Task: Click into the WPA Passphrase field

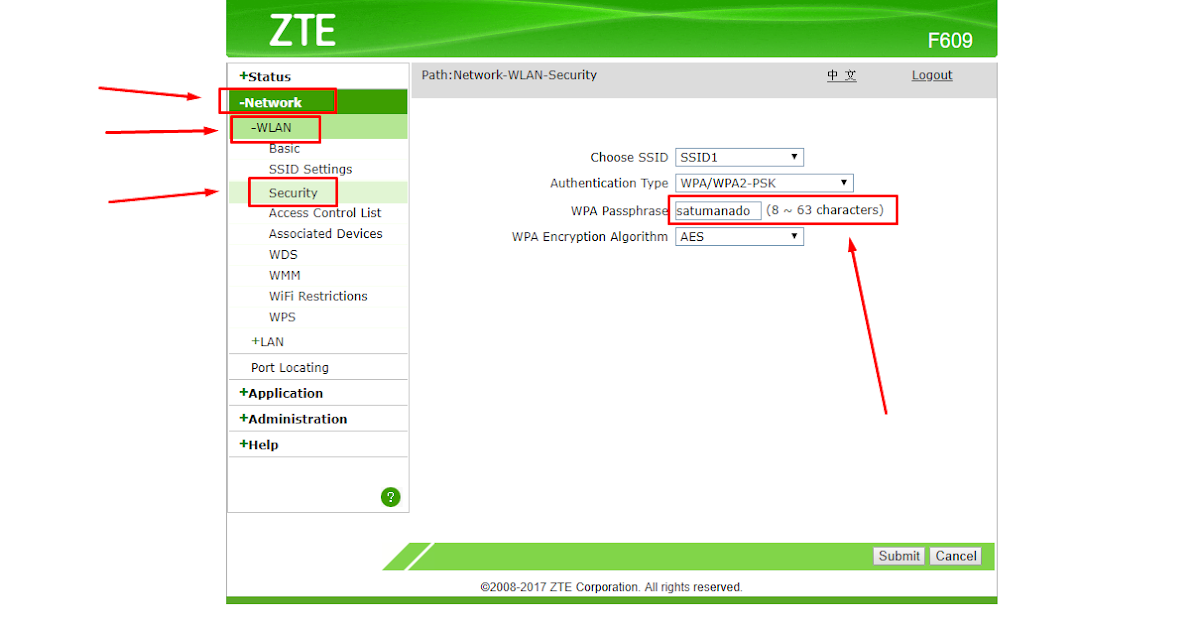Action: [718, 211]
